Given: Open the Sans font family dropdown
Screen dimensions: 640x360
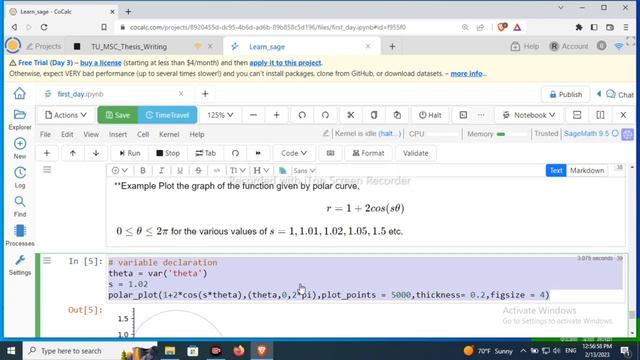Looking at the screenshot, I should (x=304, y=170).
